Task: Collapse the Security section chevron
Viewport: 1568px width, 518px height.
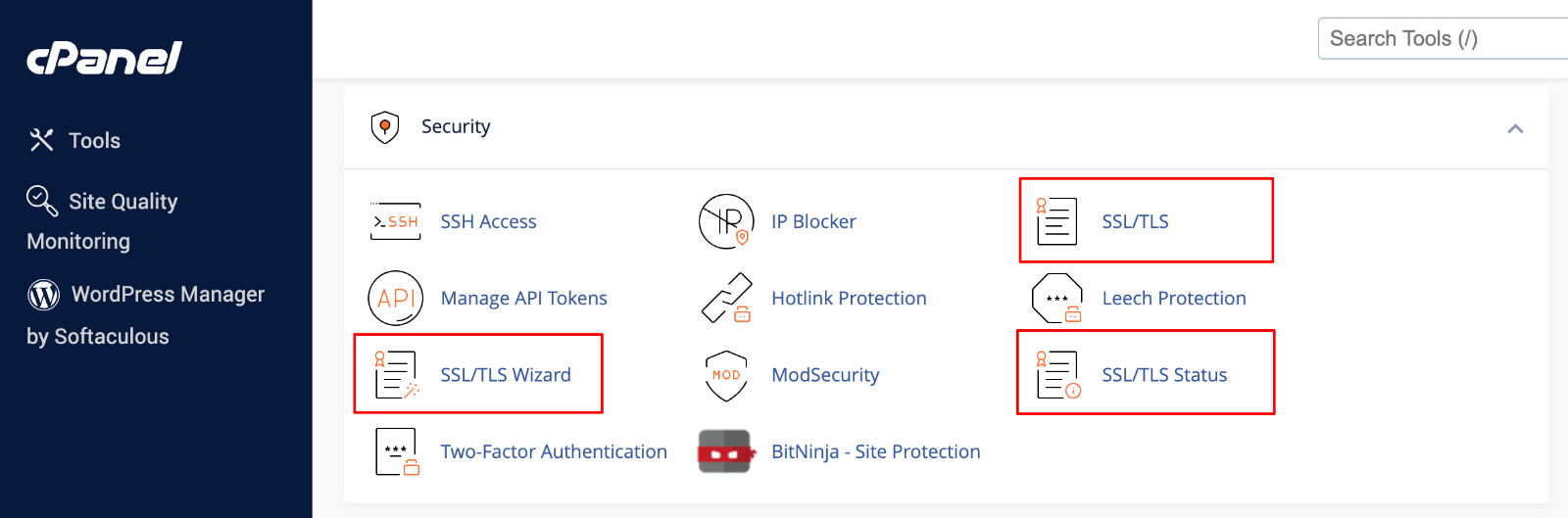Action: point(1515,128)
